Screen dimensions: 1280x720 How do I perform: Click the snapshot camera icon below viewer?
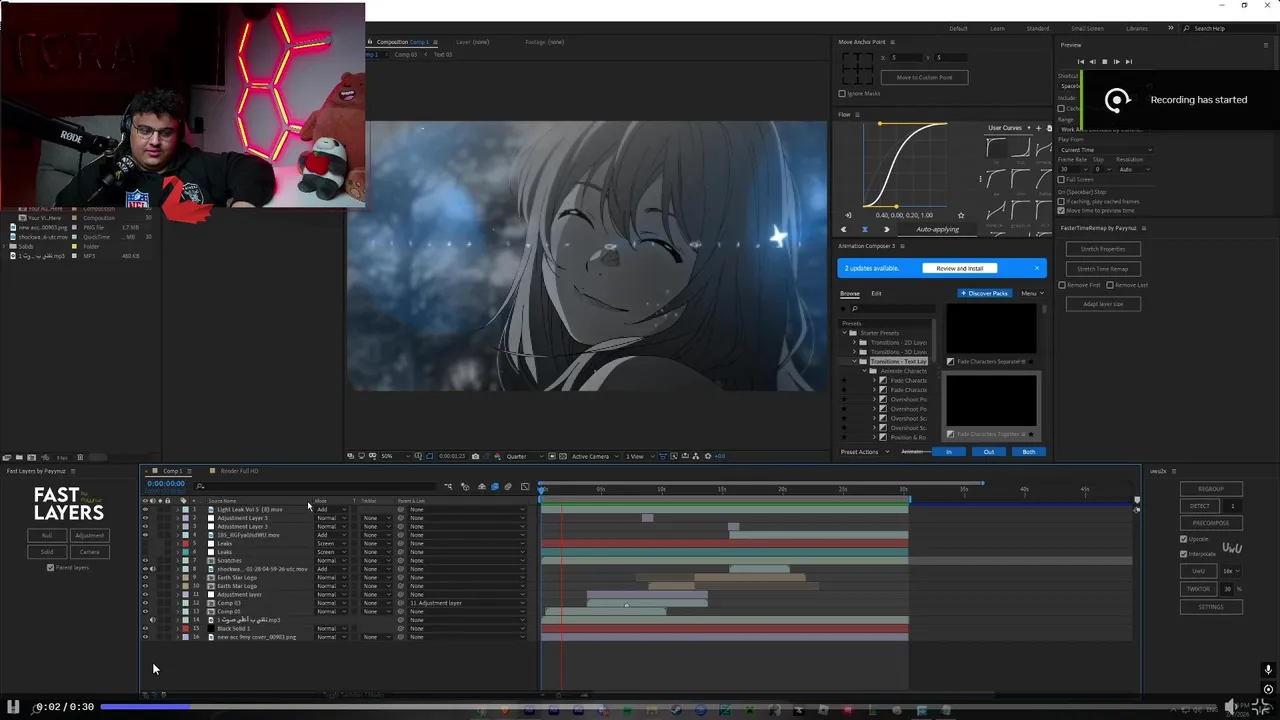point(475,456)
